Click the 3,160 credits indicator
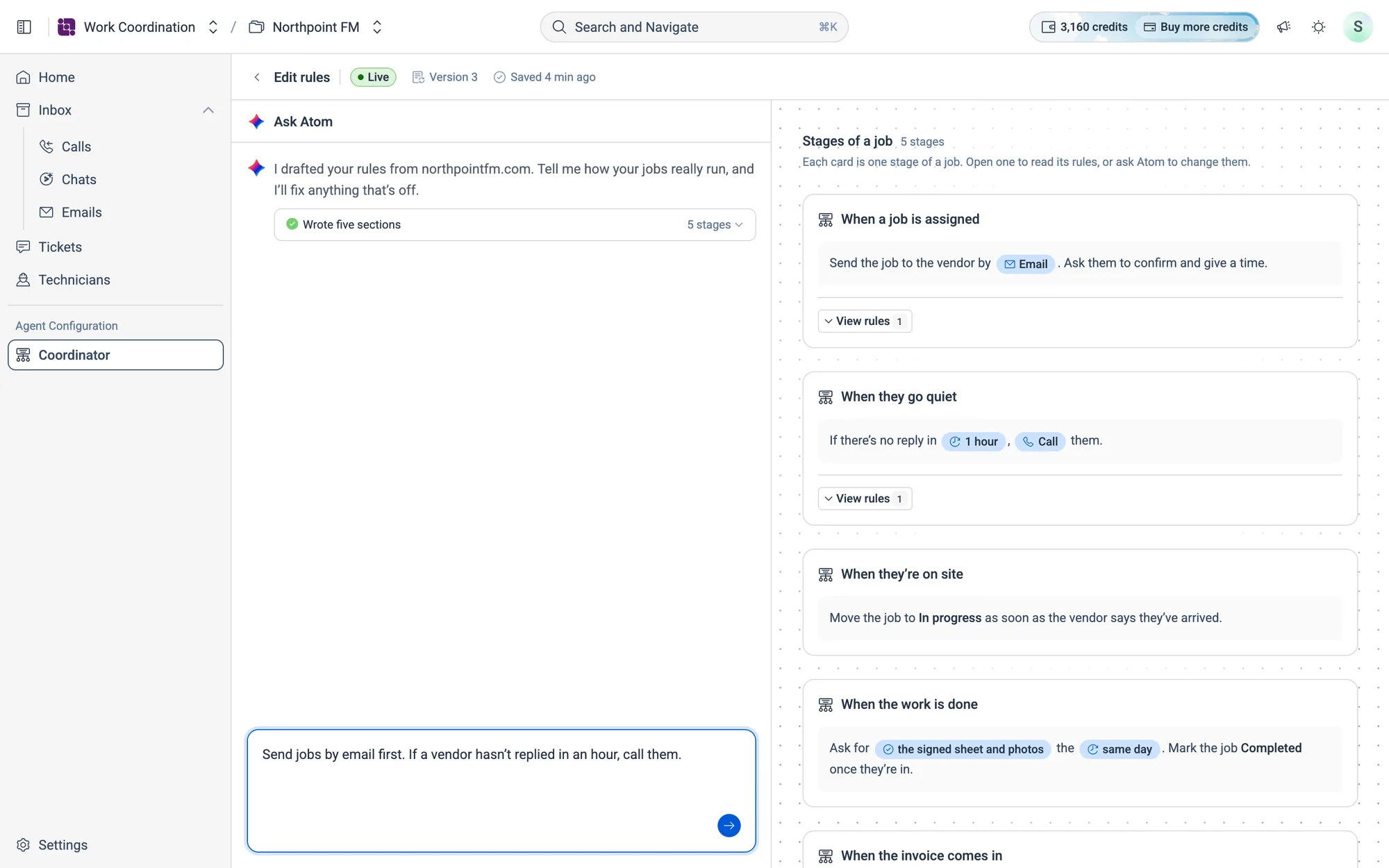 click(1084, 27)
